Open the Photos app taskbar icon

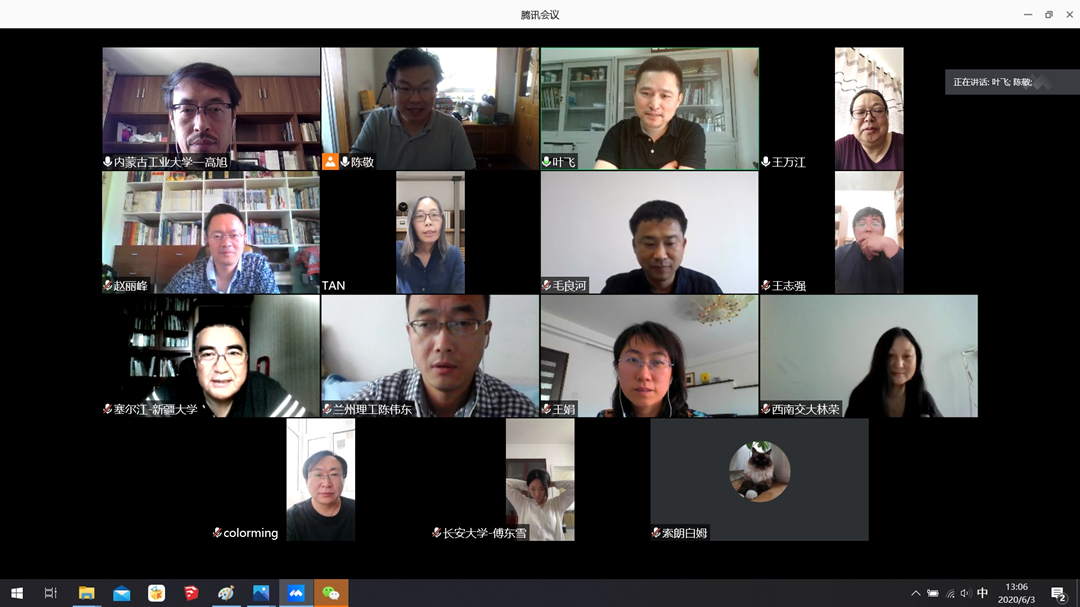click(261, 593)
